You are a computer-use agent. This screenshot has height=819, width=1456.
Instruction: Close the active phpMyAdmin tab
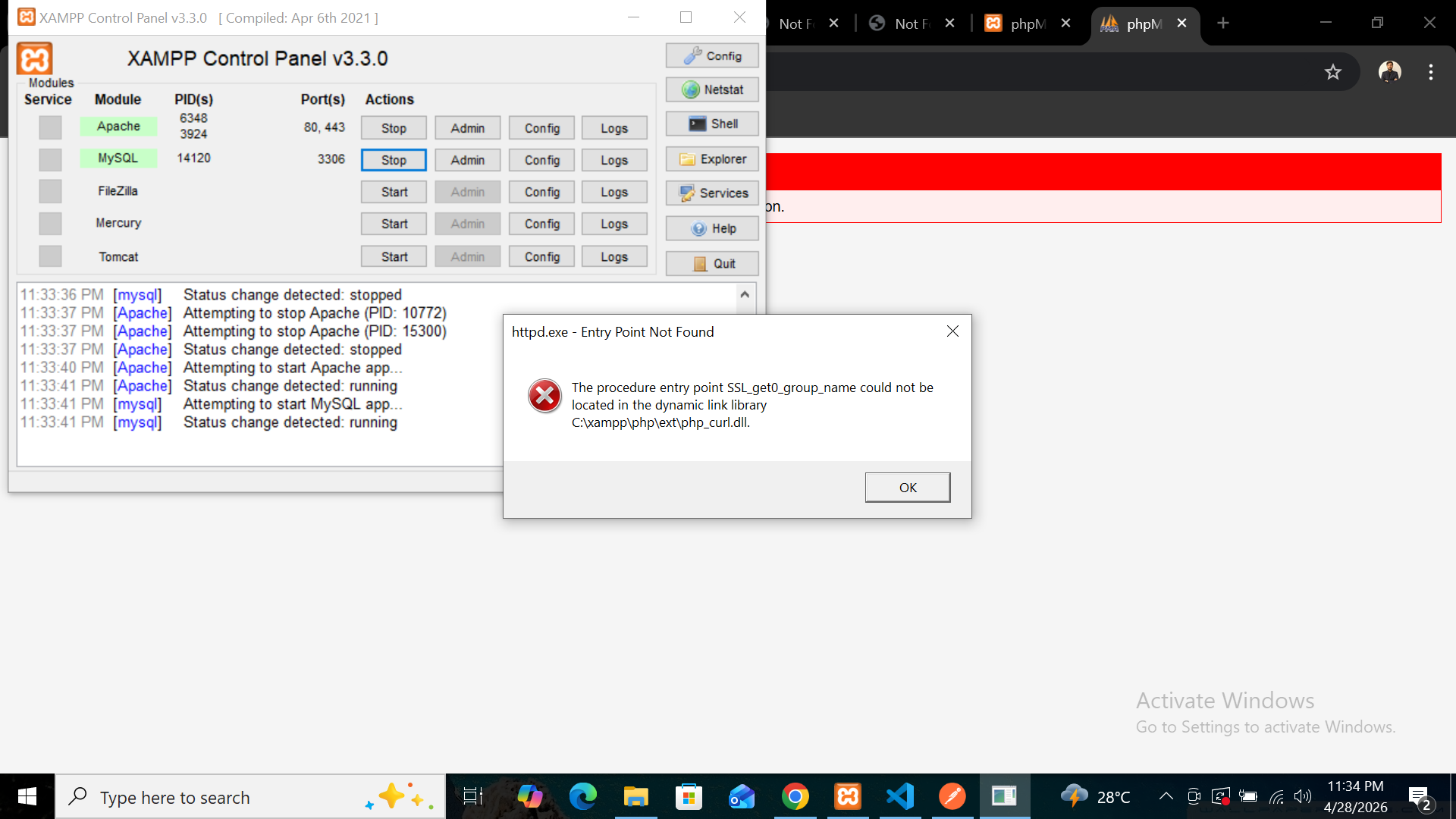1181,24
